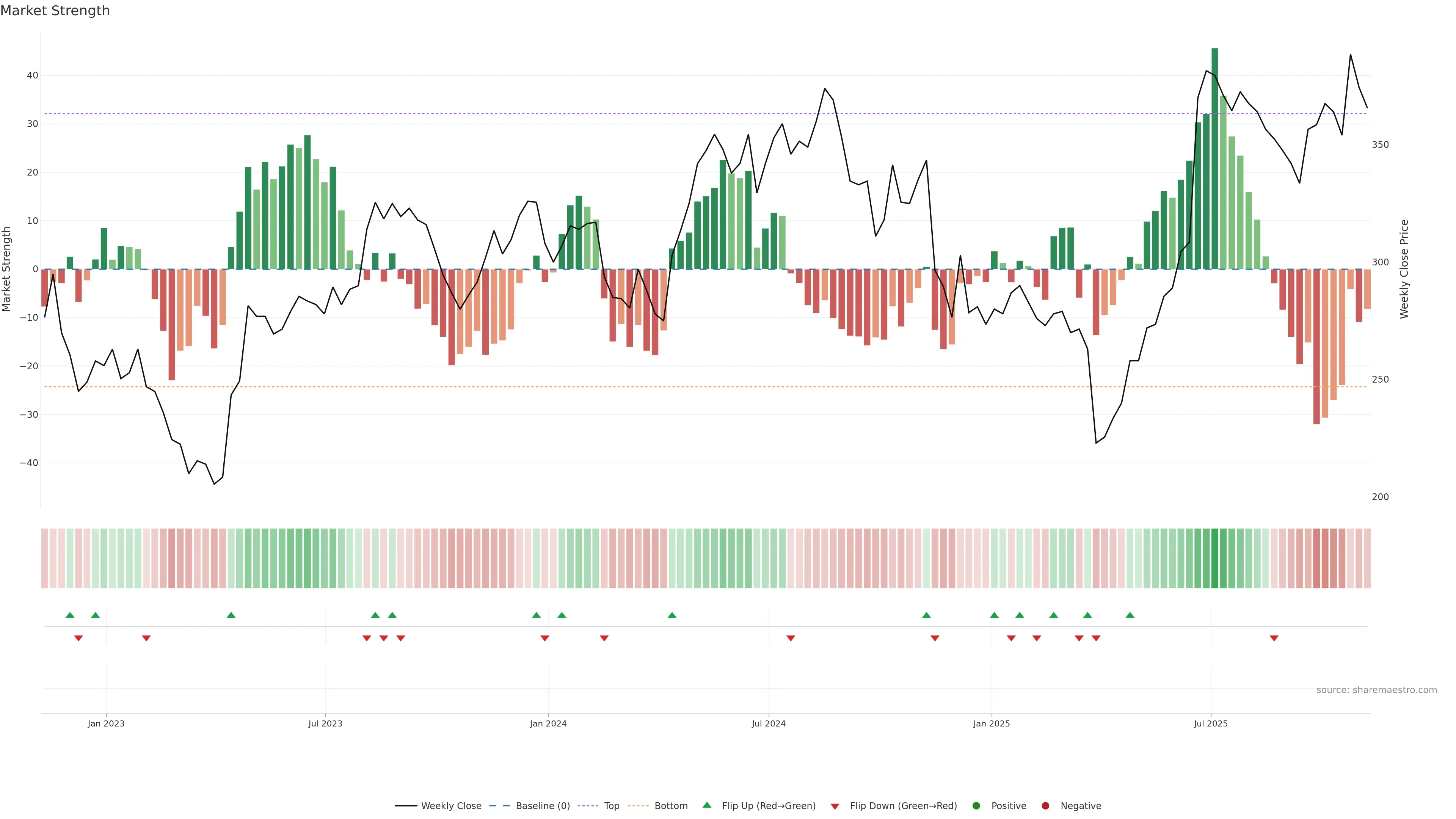The width and height of the screenshot is (1456, 819).
Task: Click the purple dotted Top legend sample
Action: [x=588, y=806]
